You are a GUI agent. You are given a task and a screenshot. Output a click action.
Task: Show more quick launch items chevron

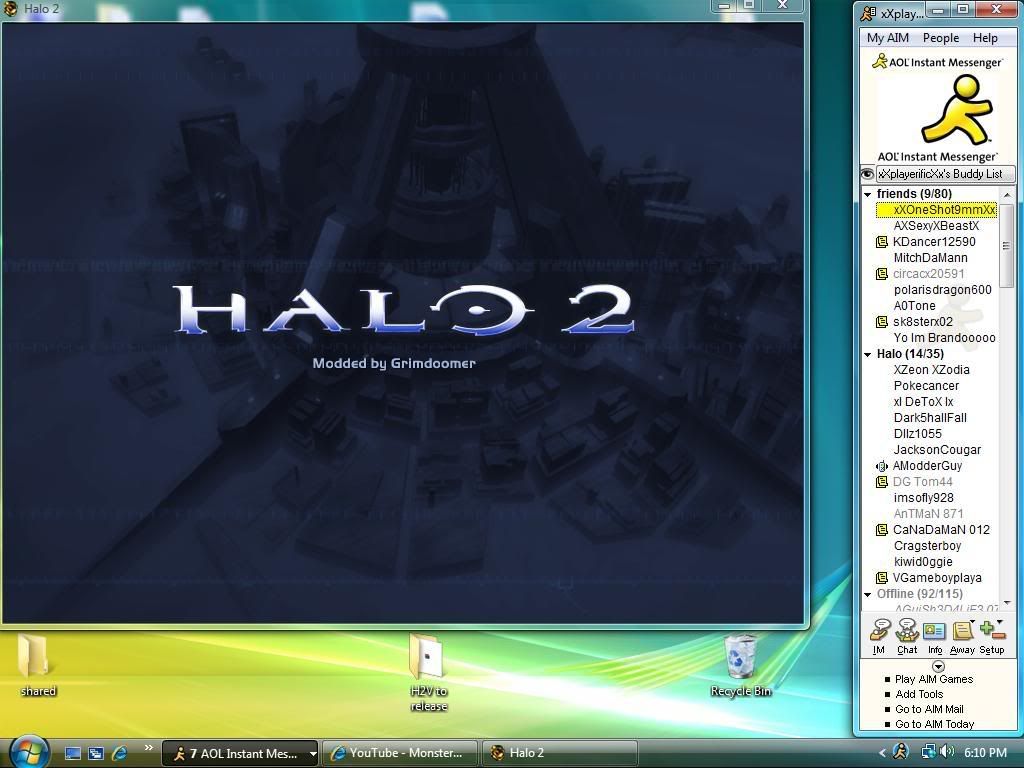pos(149,748)
